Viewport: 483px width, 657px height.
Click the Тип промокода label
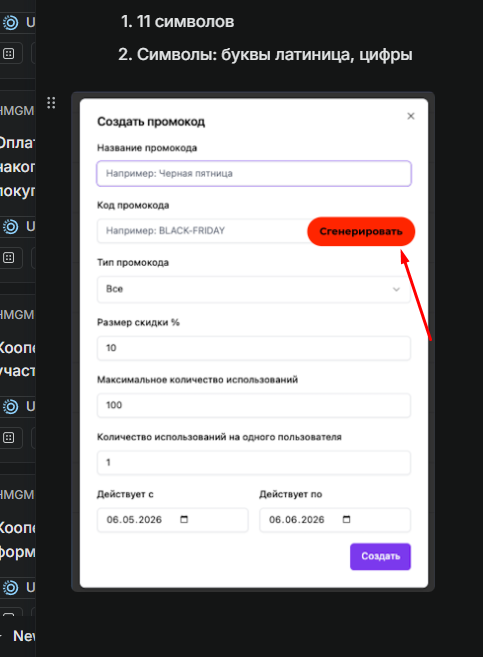[x=133, y=263]
